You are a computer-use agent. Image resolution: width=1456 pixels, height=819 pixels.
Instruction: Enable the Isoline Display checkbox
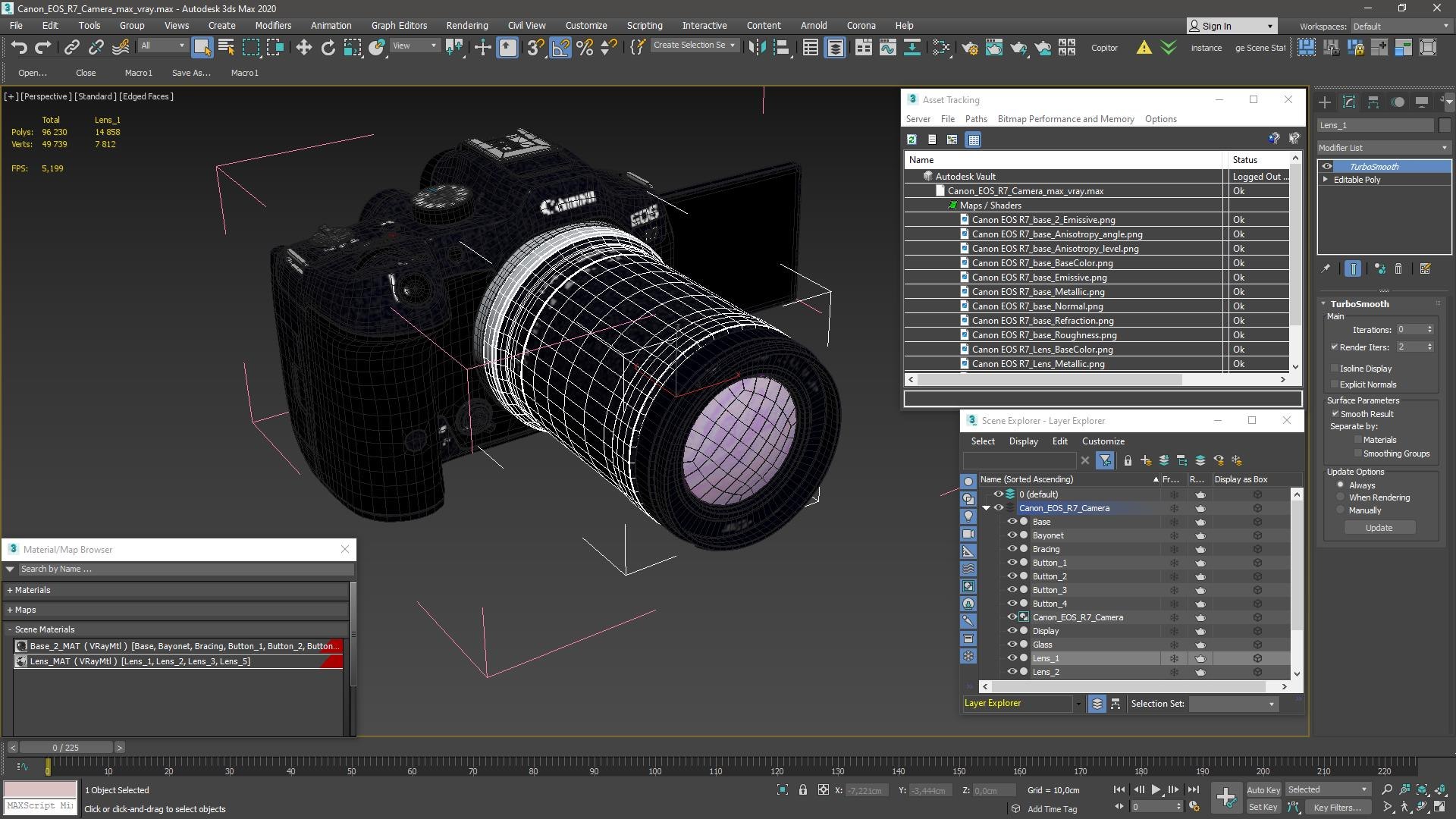(1335, 369)
